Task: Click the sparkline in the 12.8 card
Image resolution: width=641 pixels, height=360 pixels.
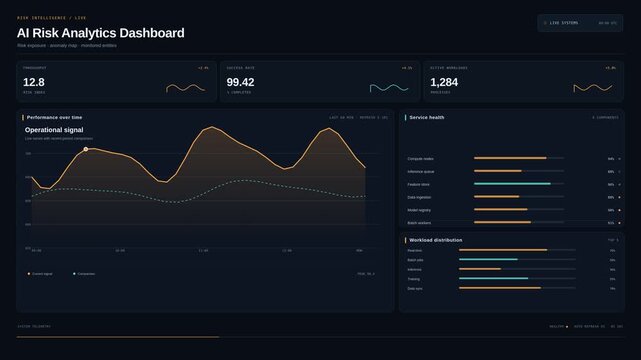Action: point(186,88)
